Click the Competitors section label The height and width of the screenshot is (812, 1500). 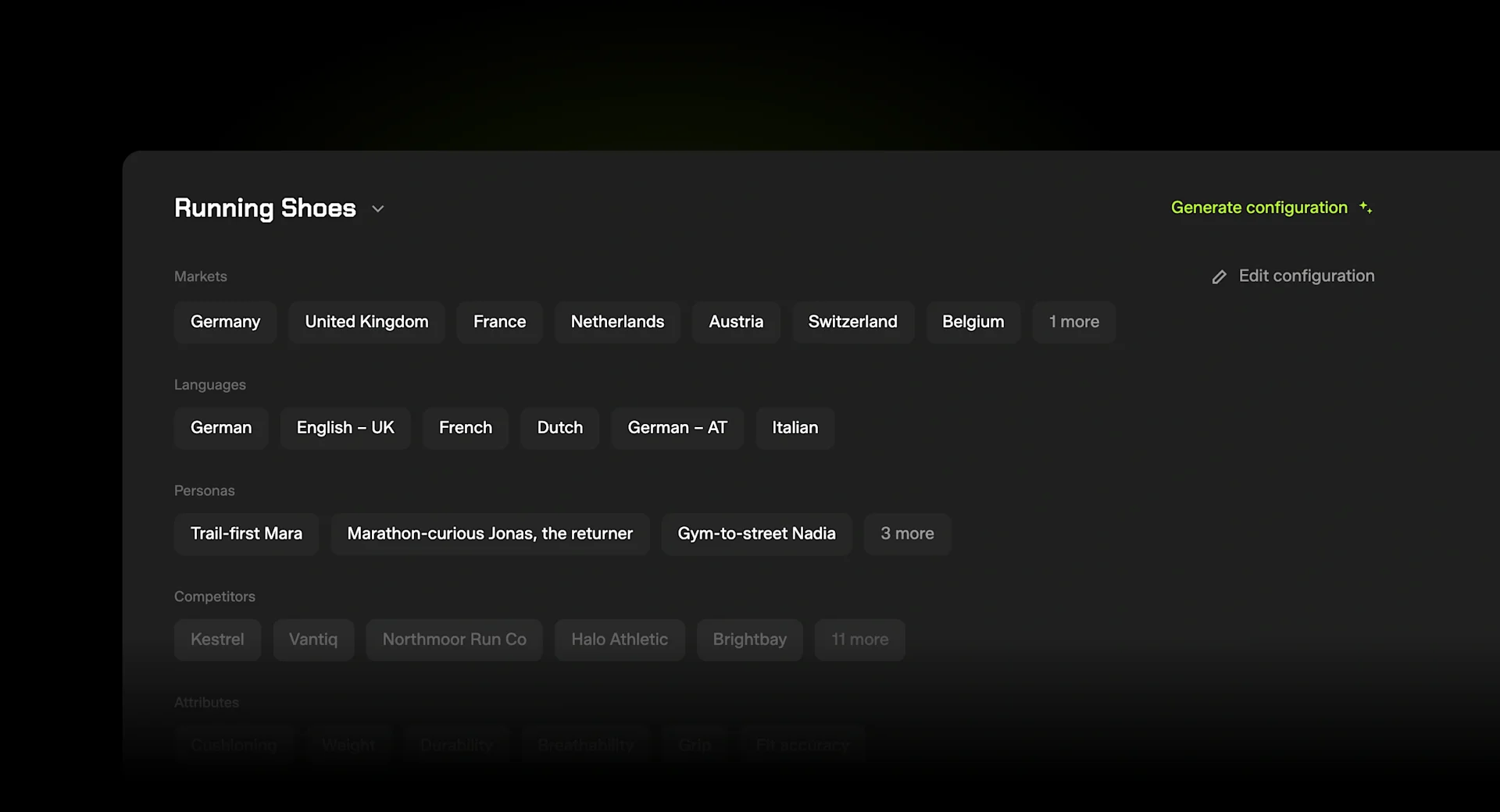point(214,597)
